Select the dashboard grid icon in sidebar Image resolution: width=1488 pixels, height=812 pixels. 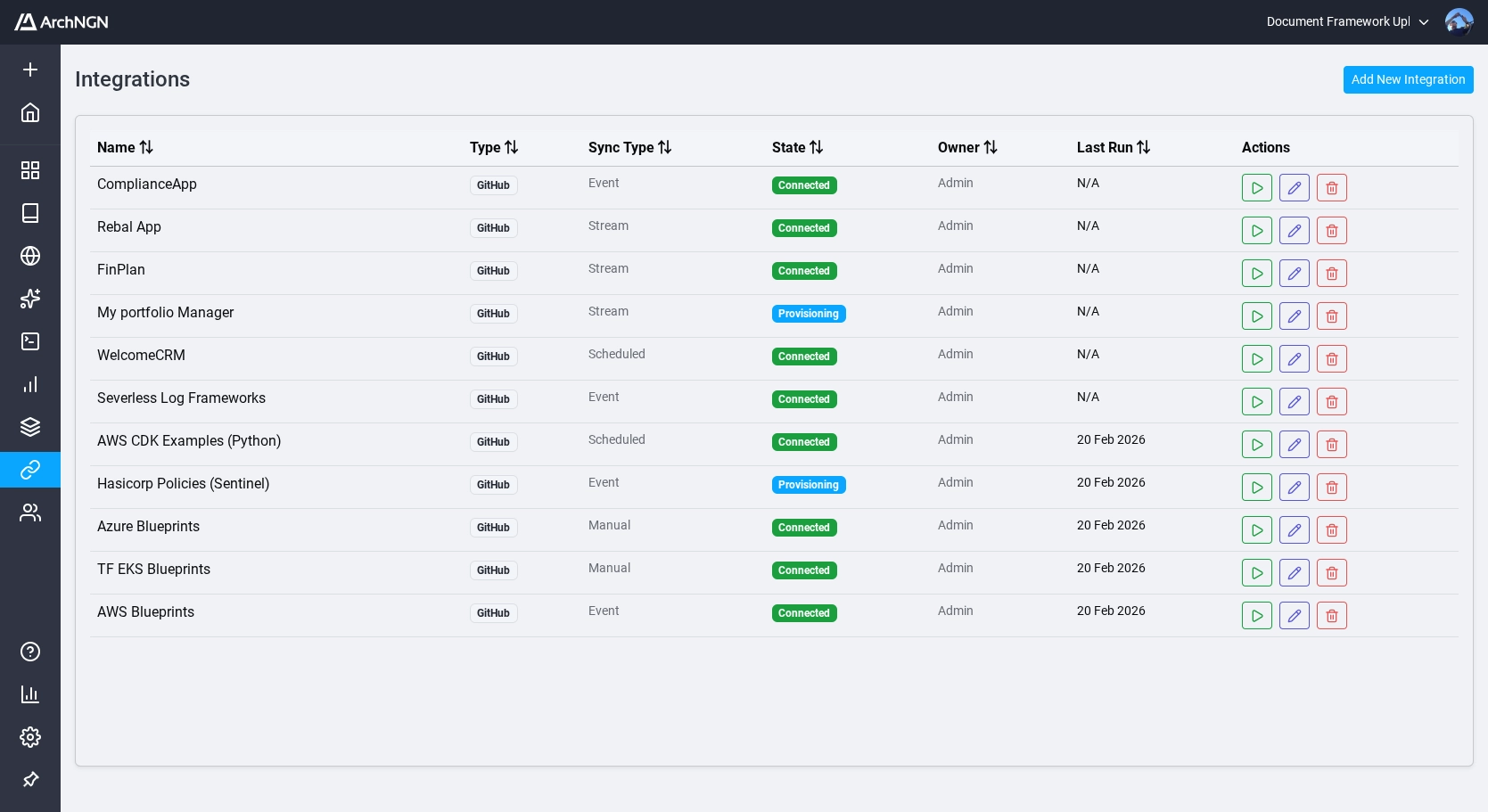(x=30, y=169)
